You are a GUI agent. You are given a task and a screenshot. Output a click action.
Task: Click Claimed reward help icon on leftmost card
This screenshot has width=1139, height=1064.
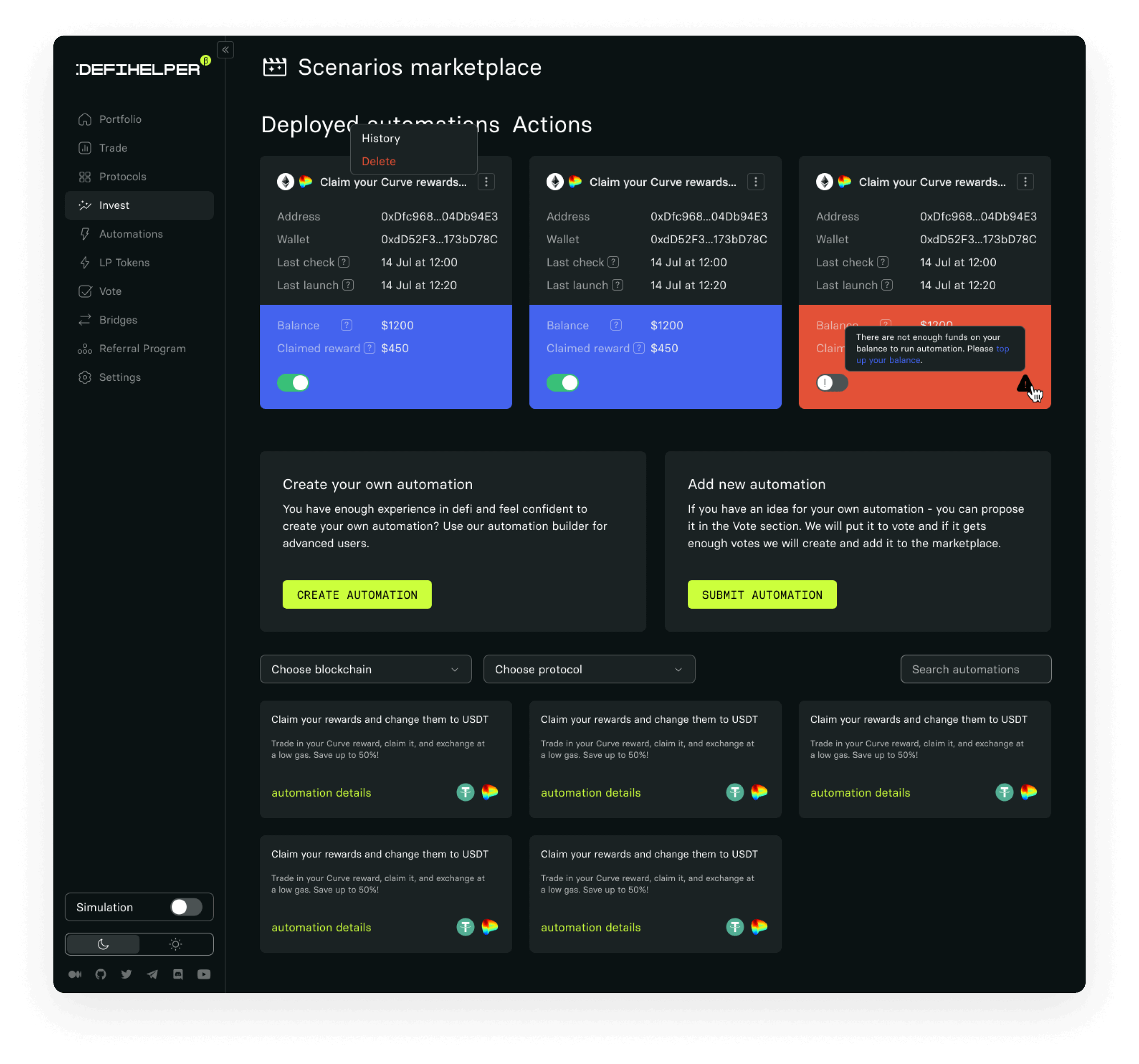pyautogui.click(x=370, y=348)
